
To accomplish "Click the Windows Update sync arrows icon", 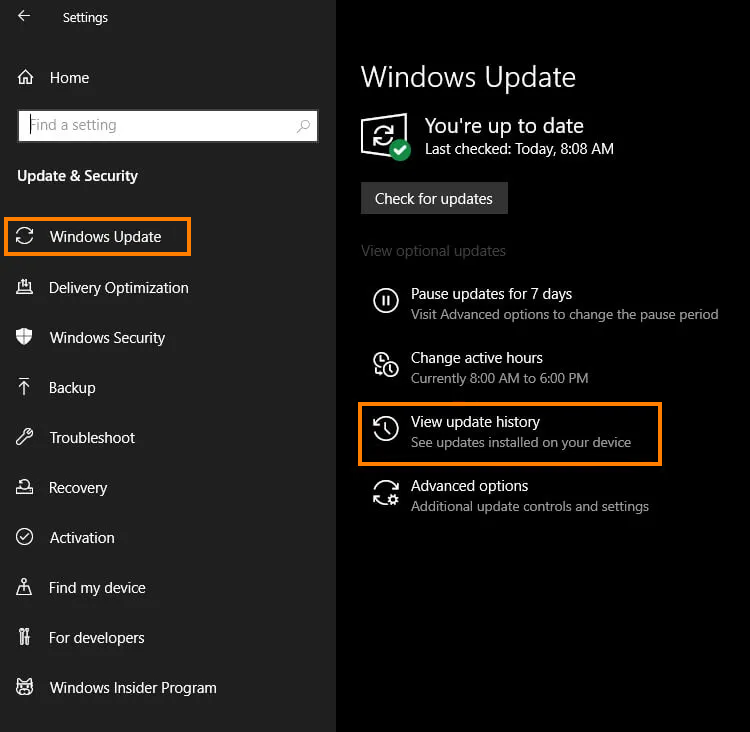I will [x=24, y=236].
